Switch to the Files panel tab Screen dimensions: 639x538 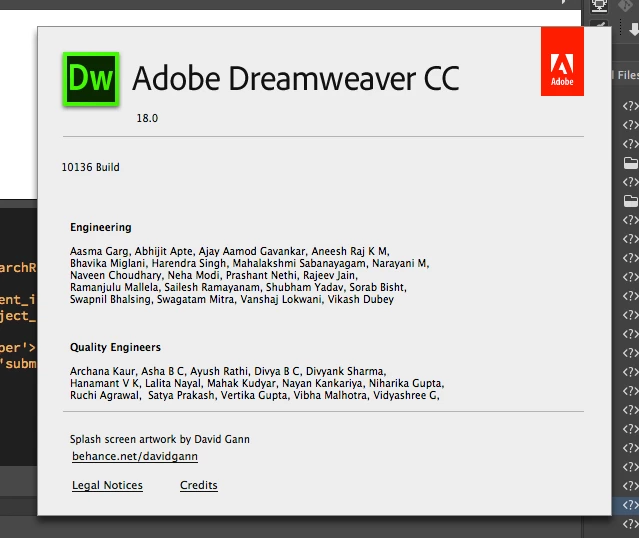coord(628,75)
